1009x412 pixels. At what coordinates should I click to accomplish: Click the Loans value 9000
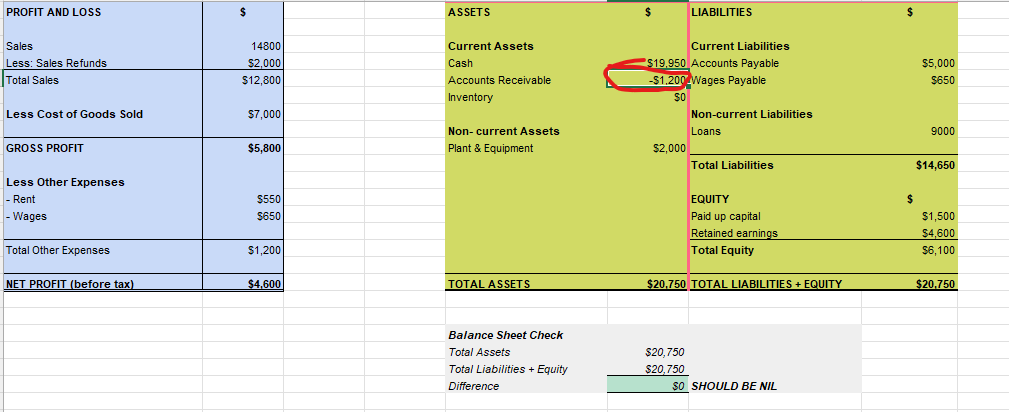[x=943, y=131]
